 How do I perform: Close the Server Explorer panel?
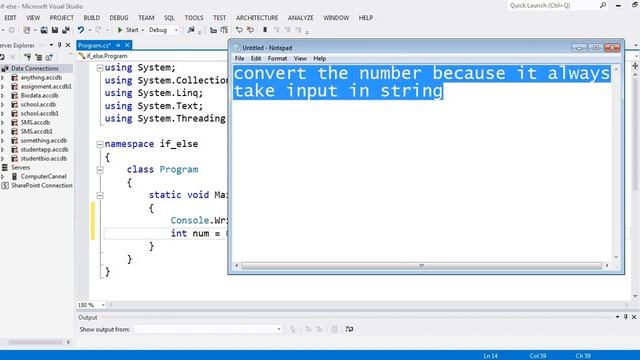(68, 45)
